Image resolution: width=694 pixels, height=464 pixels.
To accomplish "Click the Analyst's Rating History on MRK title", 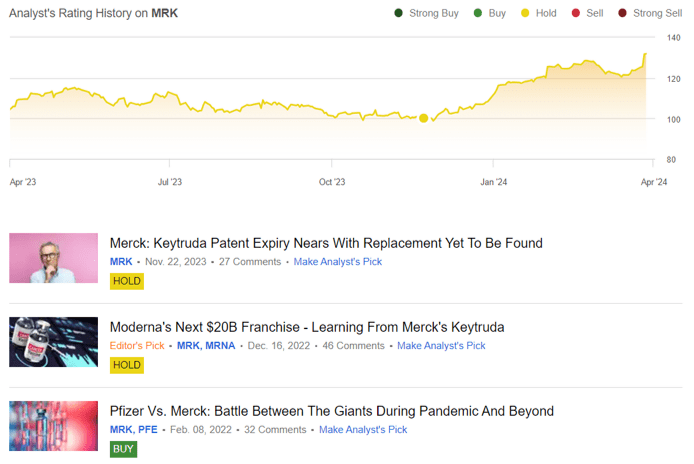I will point(93,13).
